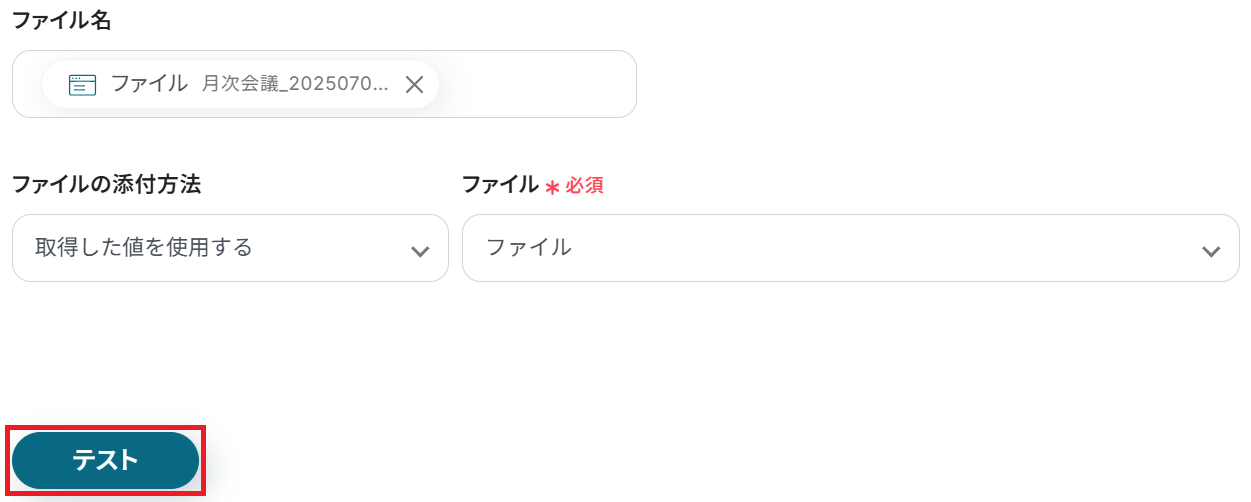Screen dimensions: 1251x502
Task: Expand the required ファイル dropdown
Action: 850,248
